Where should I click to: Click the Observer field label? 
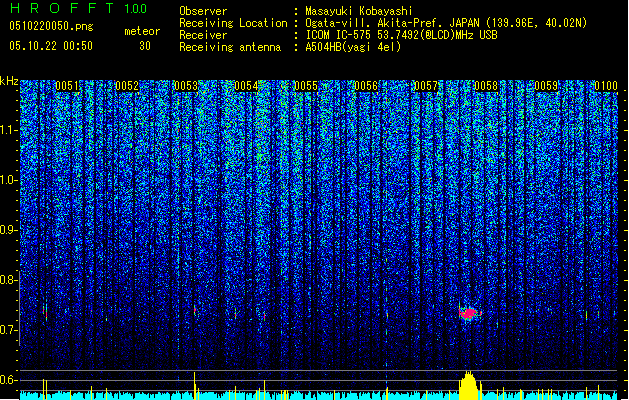tap(203, 11)
